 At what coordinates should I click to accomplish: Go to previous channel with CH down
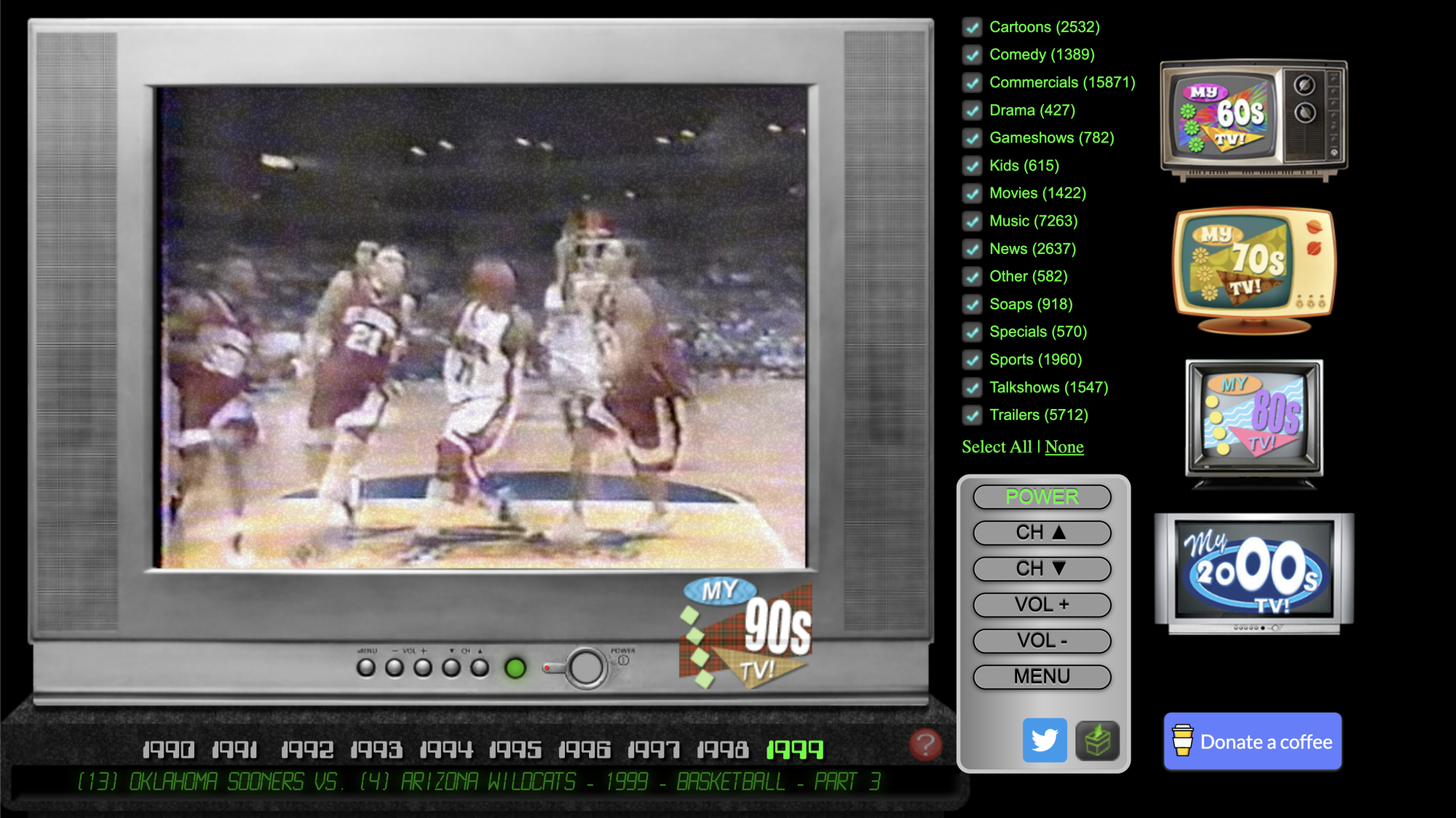point(1042,568)
